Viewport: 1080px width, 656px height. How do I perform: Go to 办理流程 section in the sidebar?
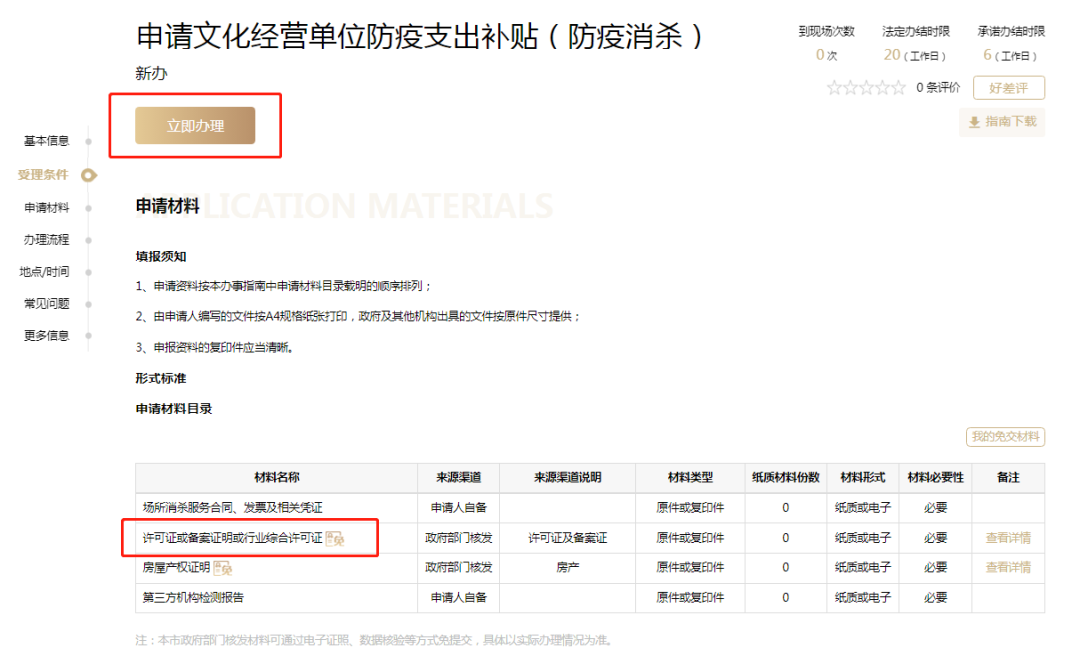(47, 240)
